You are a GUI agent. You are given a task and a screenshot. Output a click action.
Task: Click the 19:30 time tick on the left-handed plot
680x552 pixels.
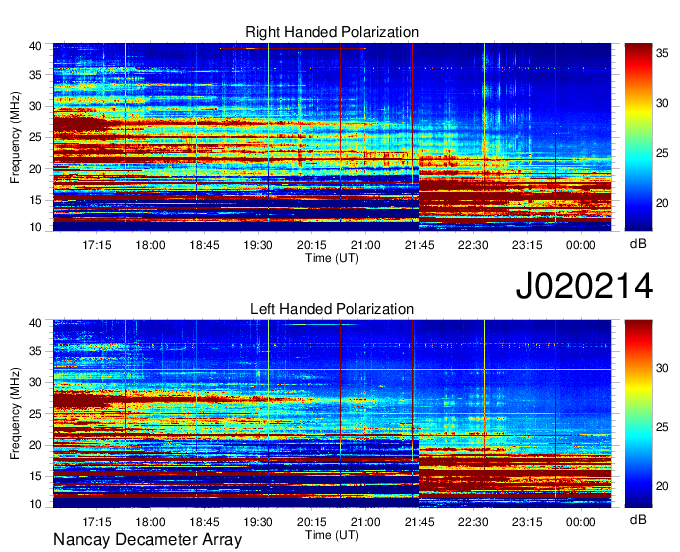(x=258, y=522)
